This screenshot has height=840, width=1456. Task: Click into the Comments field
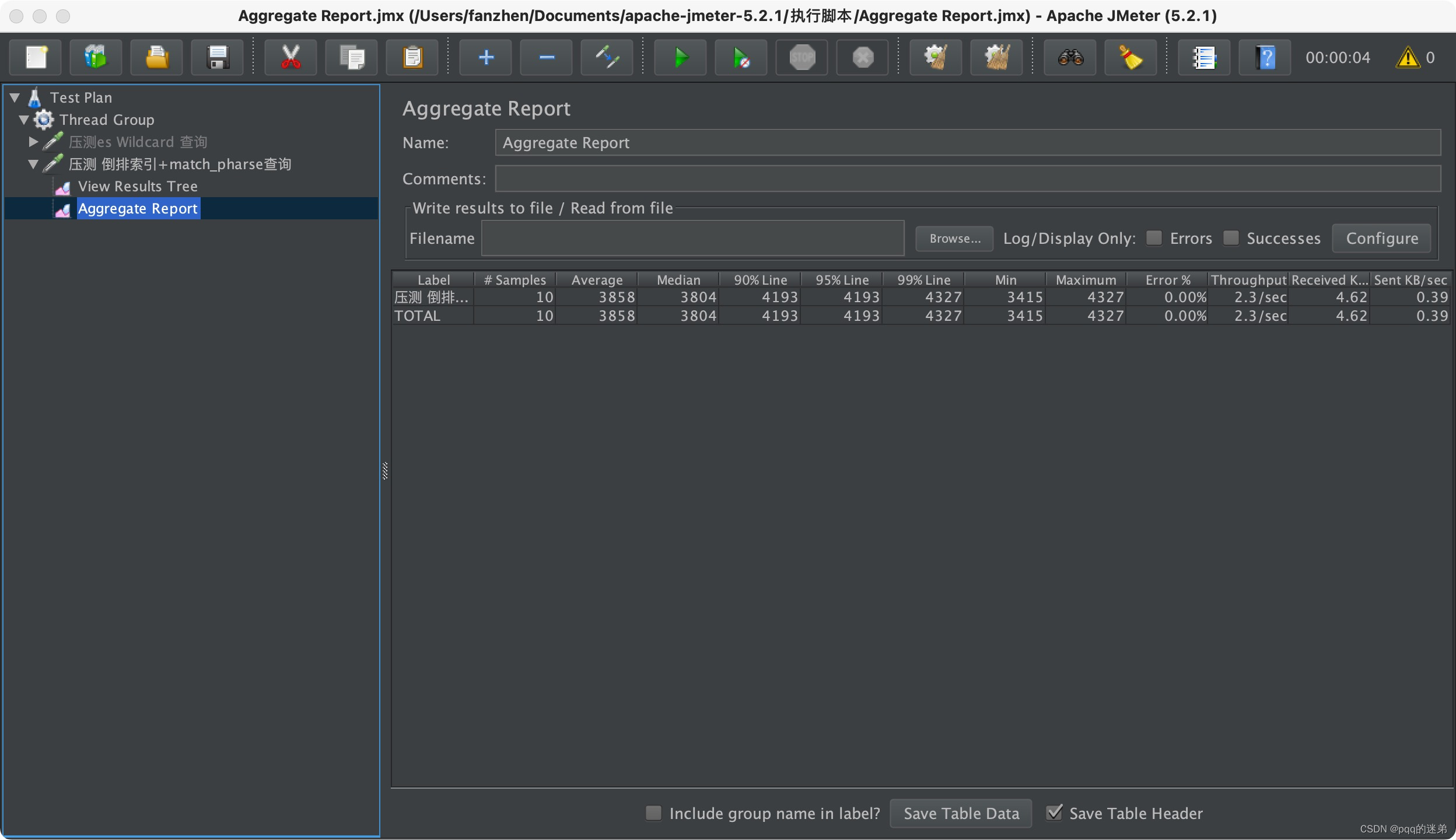click(x=968, y=178)
